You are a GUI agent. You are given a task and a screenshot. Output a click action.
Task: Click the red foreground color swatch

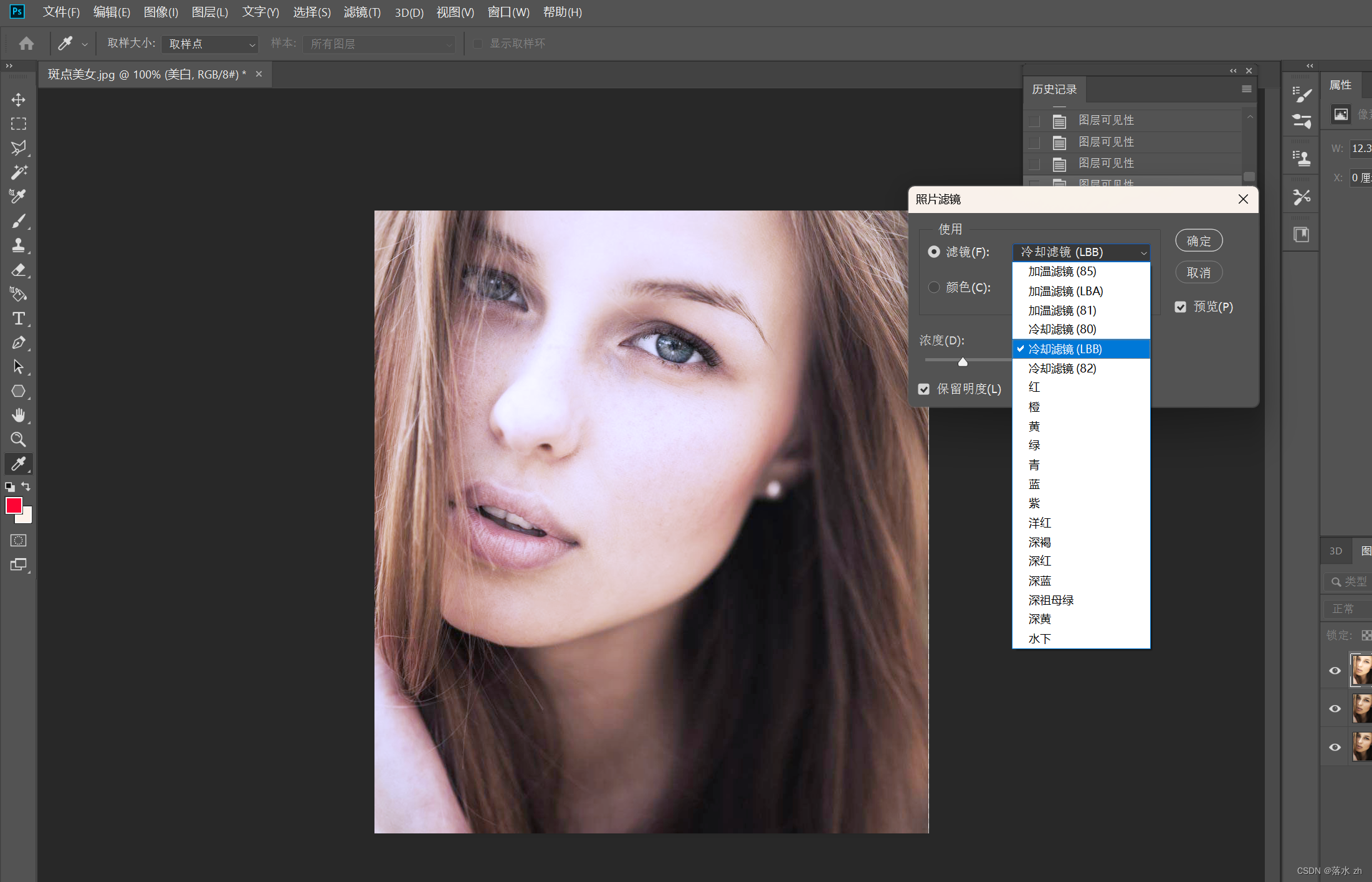tap(14, 505)
